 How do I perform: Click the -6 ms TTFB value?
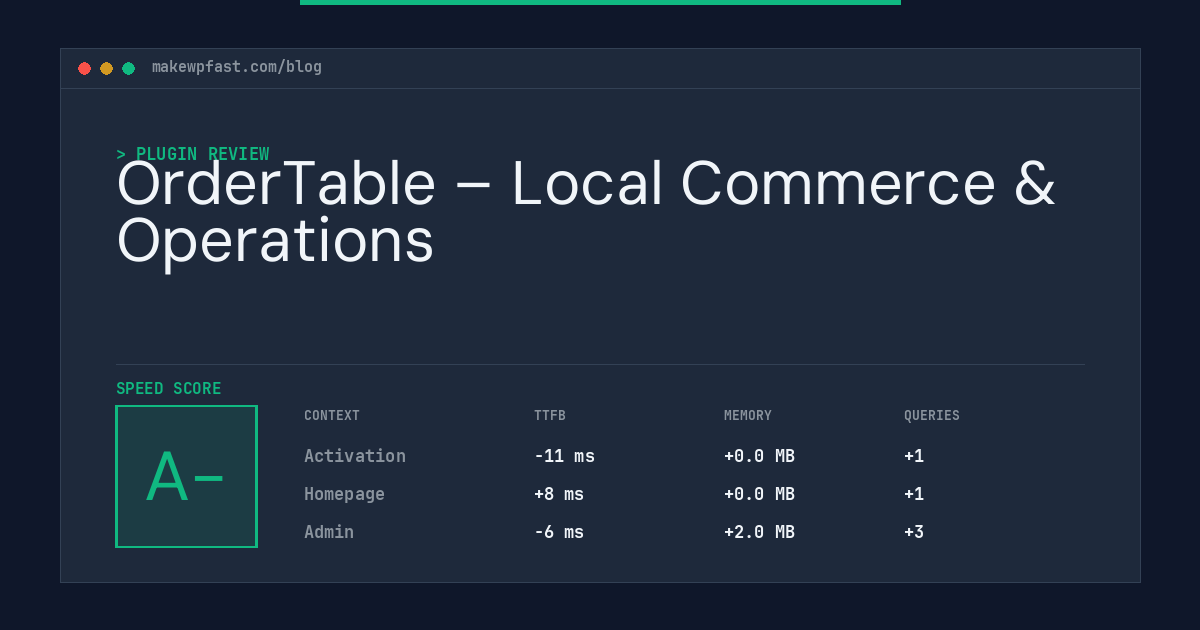coord(559,532)
